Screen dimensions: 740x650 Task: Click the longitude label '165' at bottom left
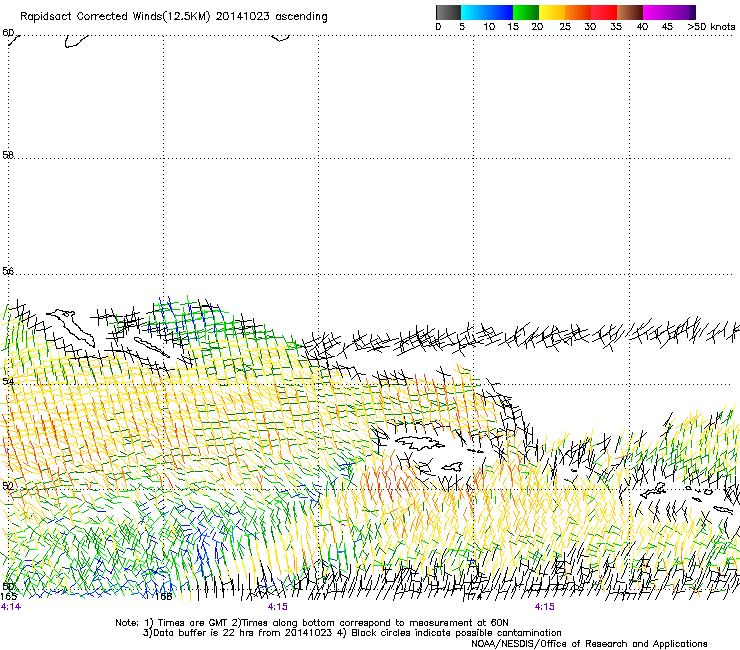click(x=8, y=597)
